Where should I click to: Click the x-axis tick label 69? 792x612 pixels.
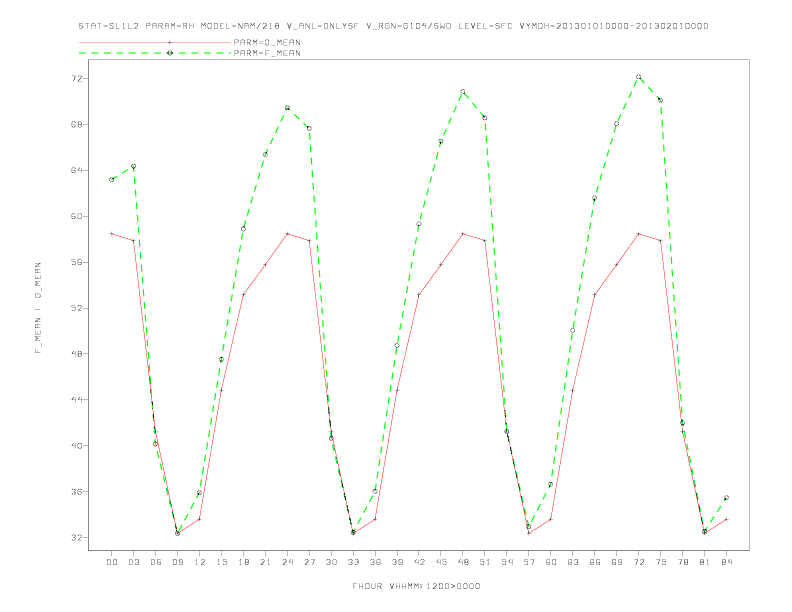pos(617,562)
